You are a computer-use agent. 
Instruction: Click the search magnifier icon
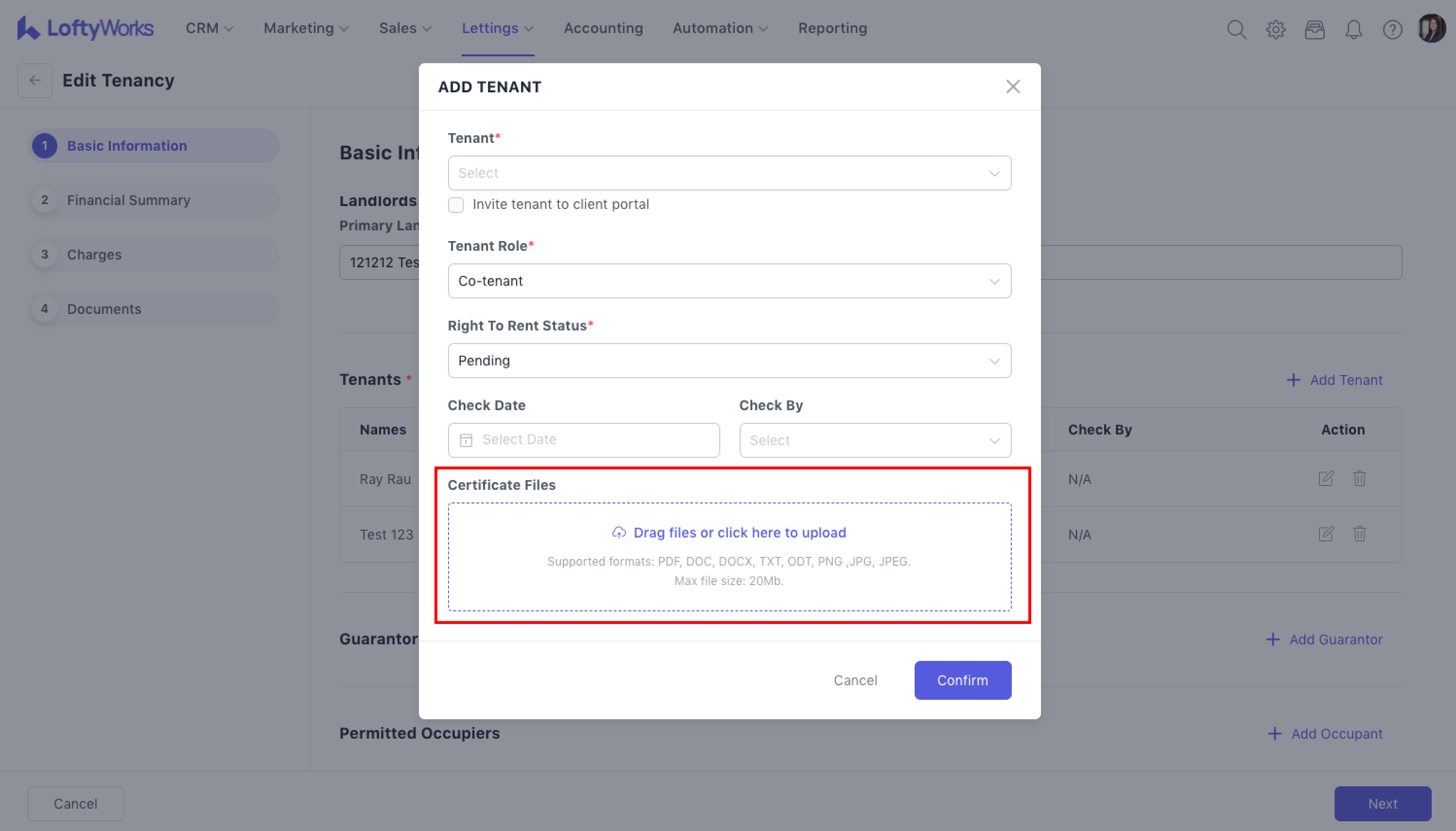pyautogui.click(x=1236, y=29)
